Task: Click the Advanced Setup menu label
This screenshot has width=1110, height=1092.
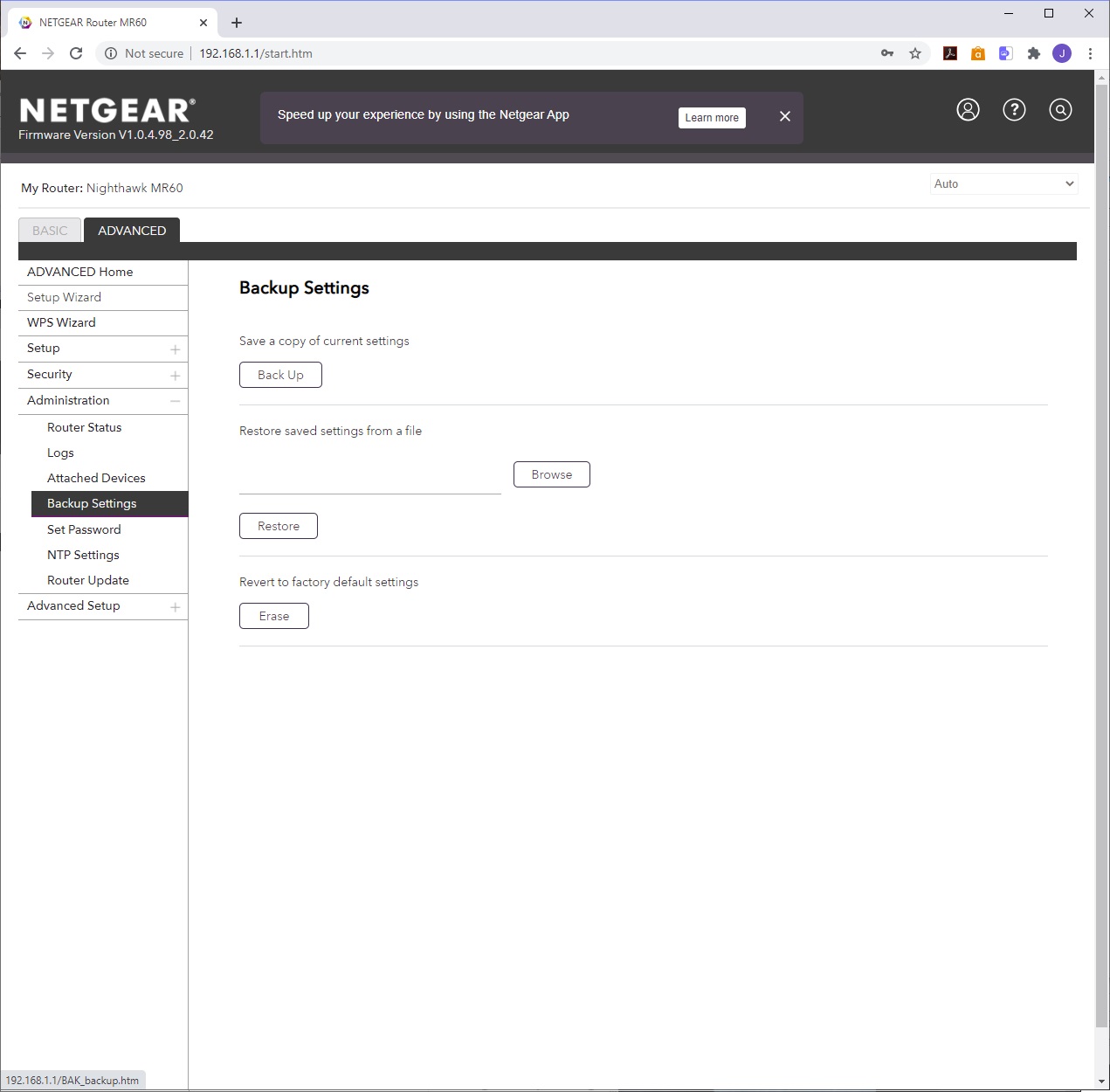Action: (x=73, y=605)
